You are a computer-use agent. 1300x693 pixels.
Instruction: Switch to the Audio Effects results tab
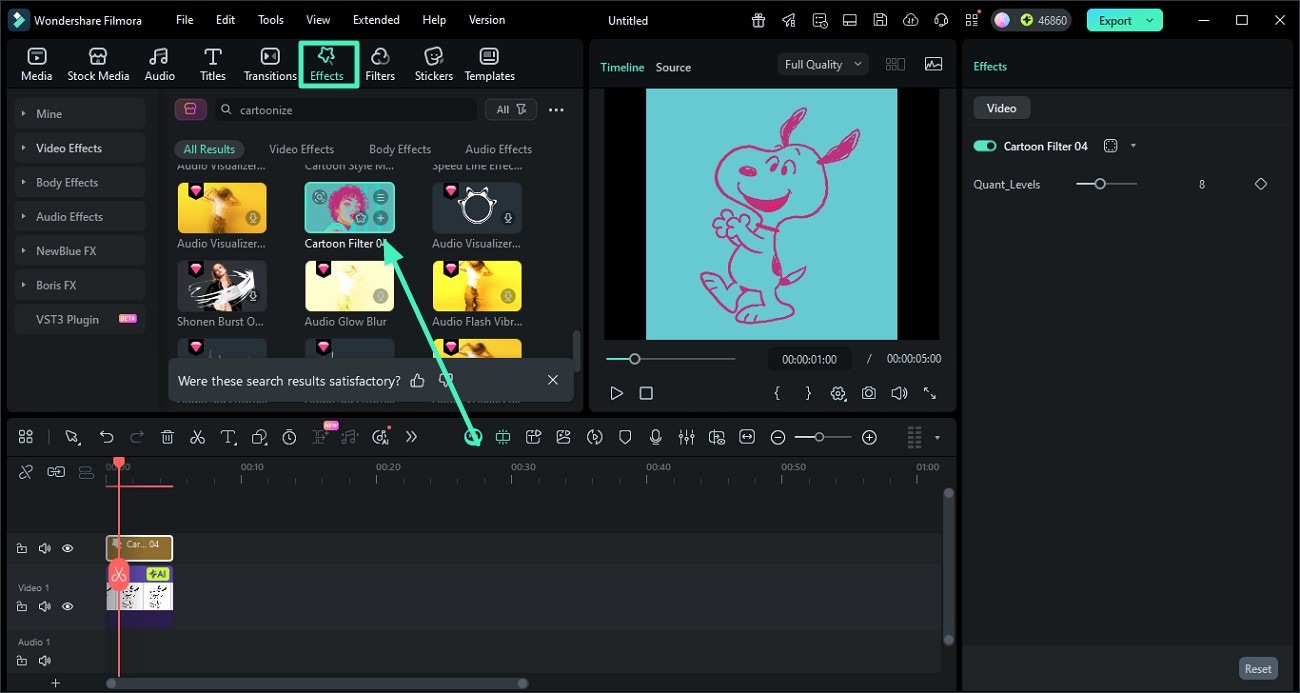pos(498,149)
